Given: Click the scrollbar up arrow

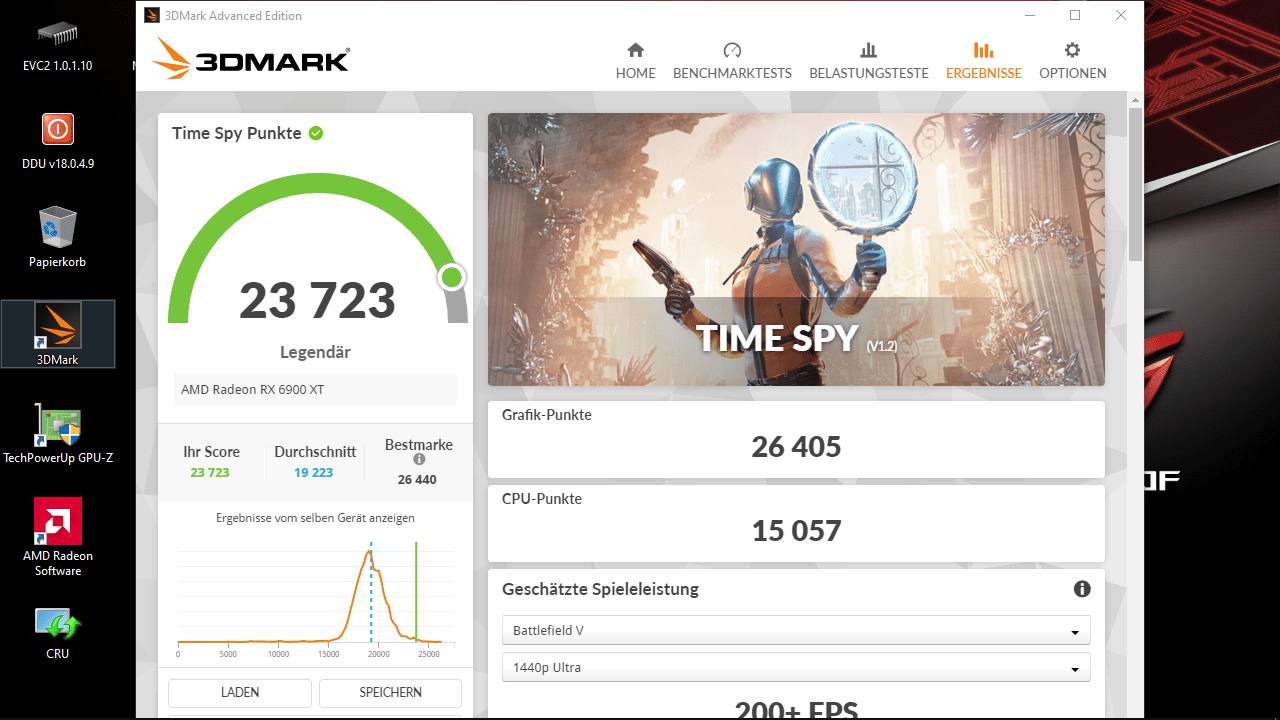Looking at the screenshot, I should (x=1135, y=99).
